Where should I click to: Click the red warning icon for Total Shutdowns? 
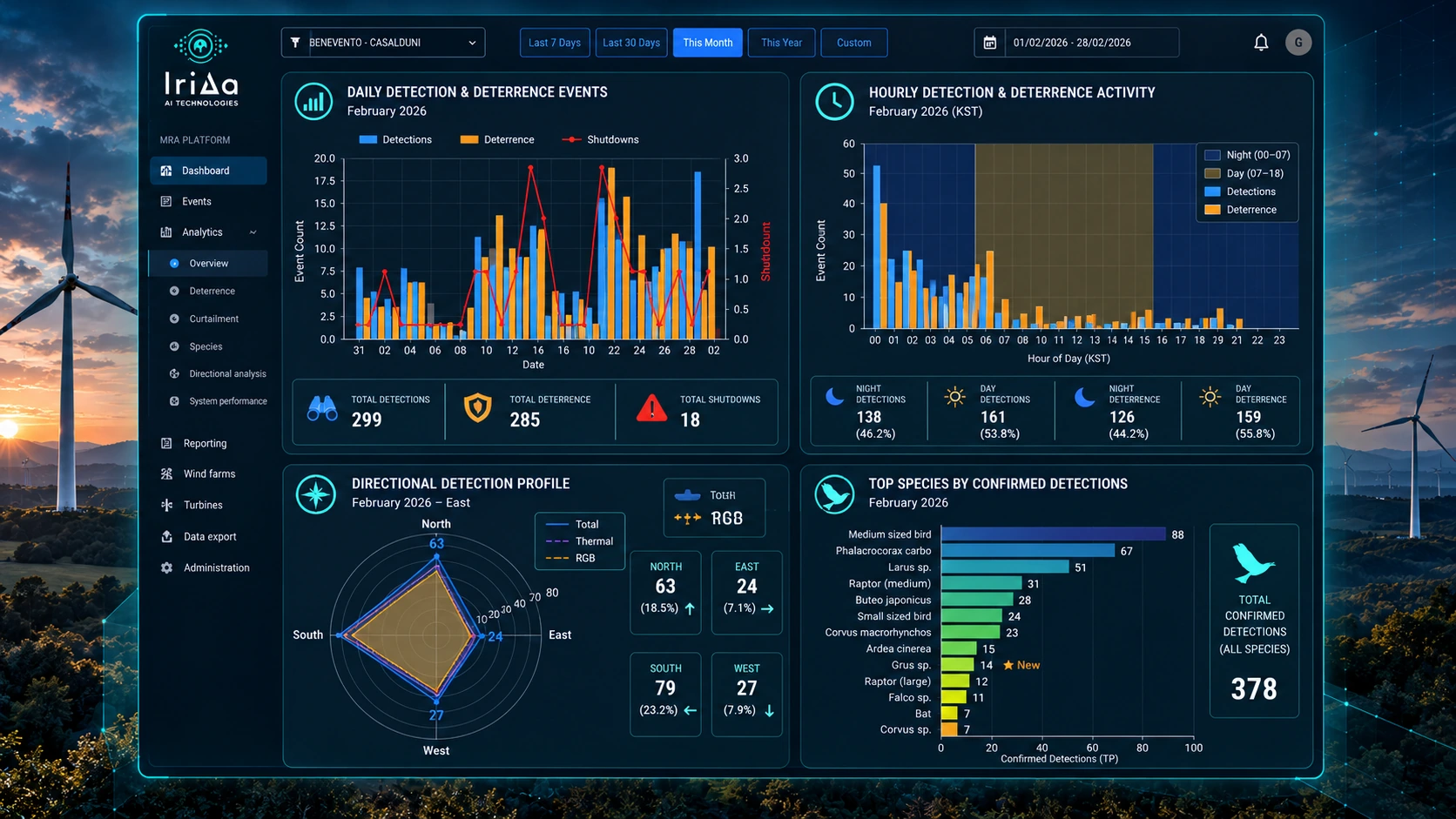click(651, 408)
